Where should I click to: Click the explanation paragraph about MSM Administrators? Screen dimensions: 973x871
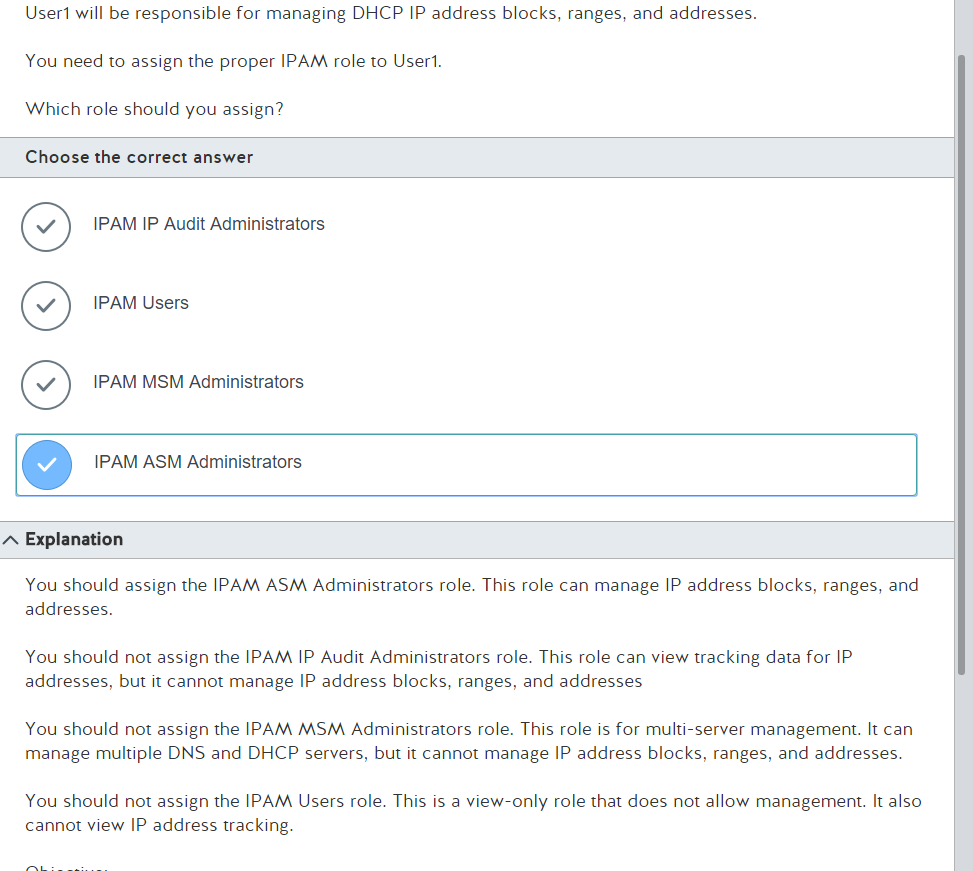tap(469, 741)
